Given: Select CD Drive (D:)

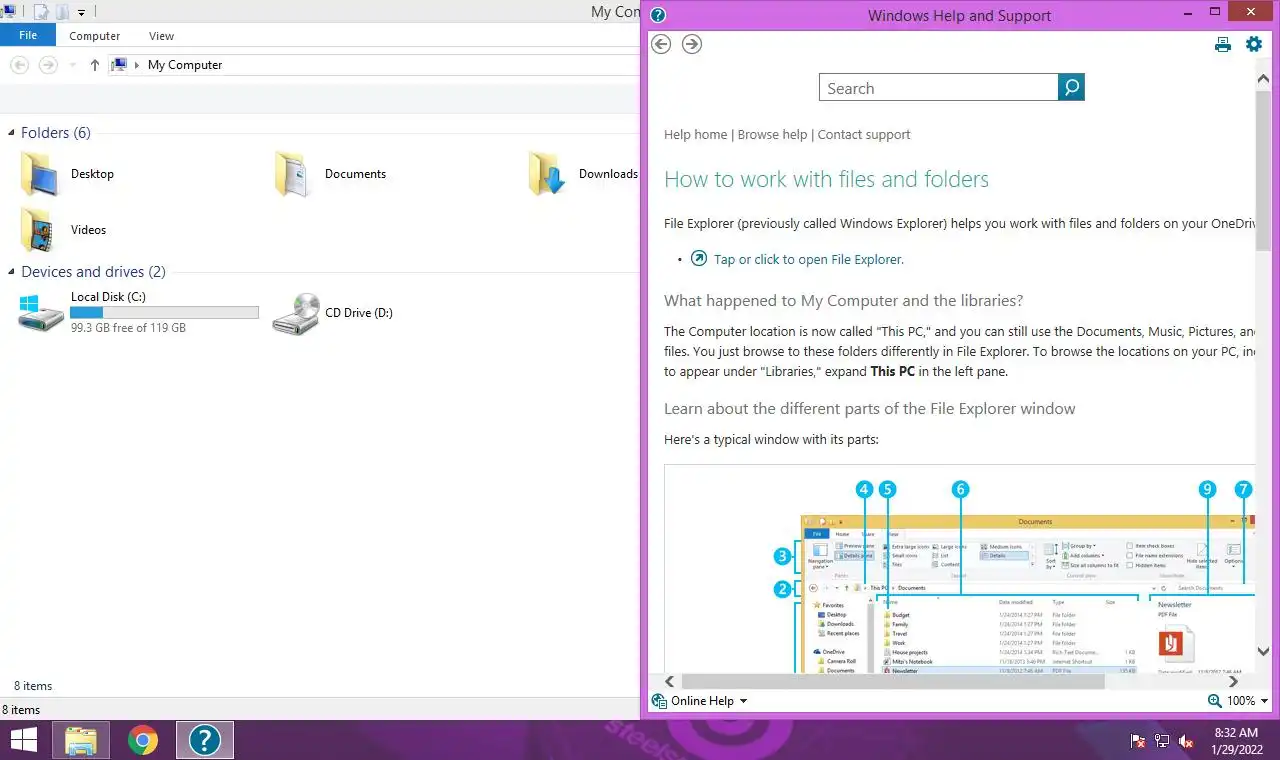Looking at the screenshot, I should pos(333,313).
